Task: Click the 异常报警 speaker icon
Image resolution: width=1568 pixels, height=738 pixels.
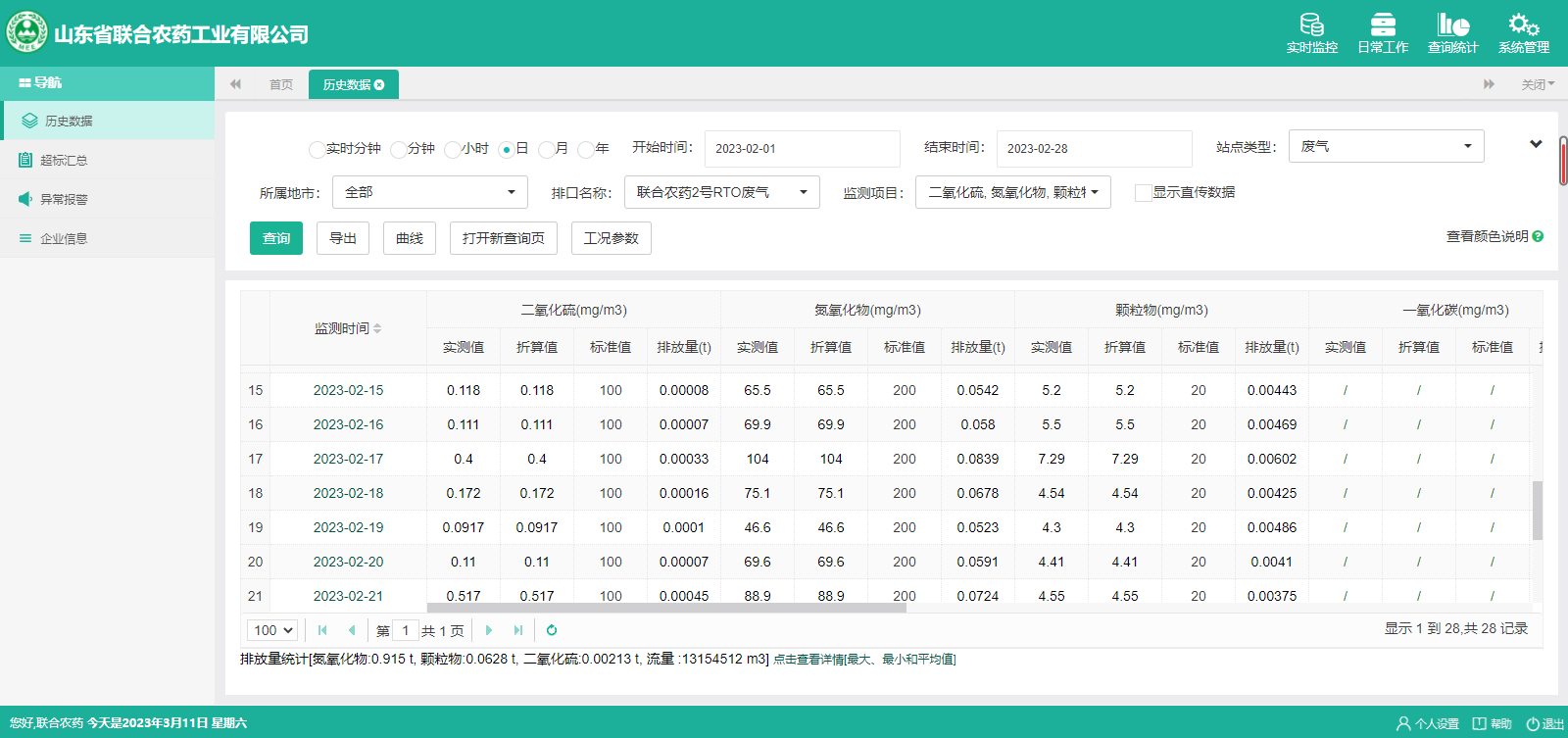Action: 25,199
